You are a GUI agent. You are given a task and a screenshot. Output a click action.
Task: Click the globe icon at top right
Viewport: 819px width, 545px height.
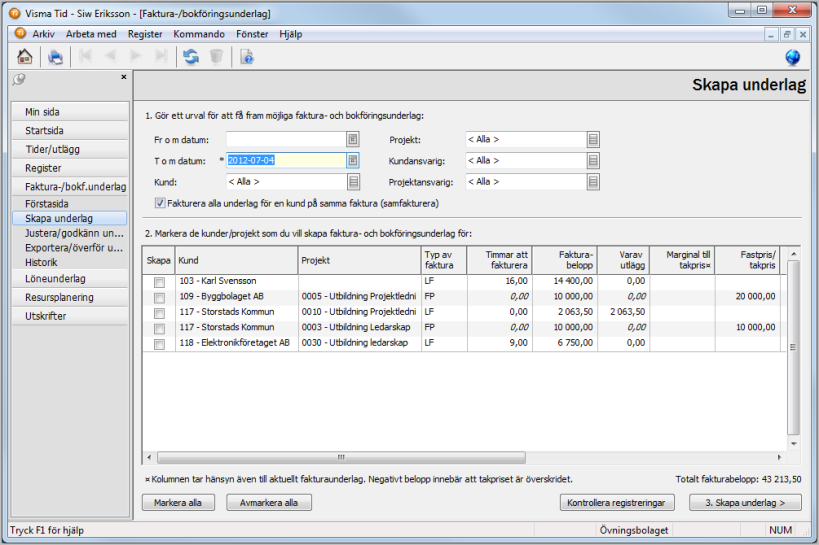coord(792,56)
